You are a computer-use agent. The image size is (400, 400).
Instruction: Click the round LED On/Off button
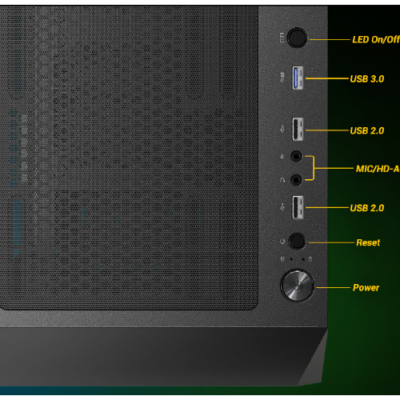pos(297,38)
